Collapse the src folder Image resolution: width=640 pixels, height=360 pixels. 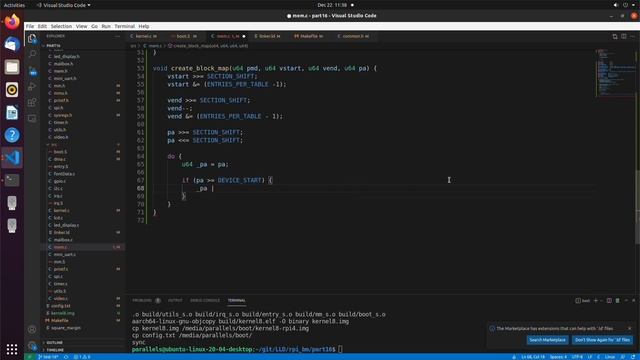pyautogui.click(x=82, y=144)
